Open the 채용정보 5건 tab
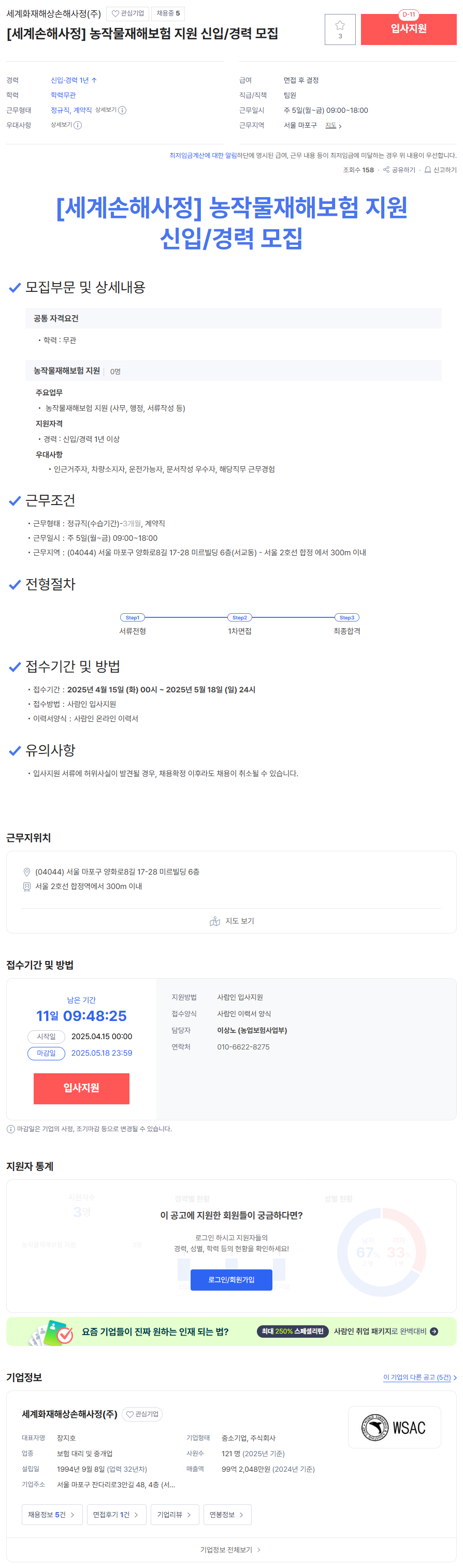 [52, 1514]
